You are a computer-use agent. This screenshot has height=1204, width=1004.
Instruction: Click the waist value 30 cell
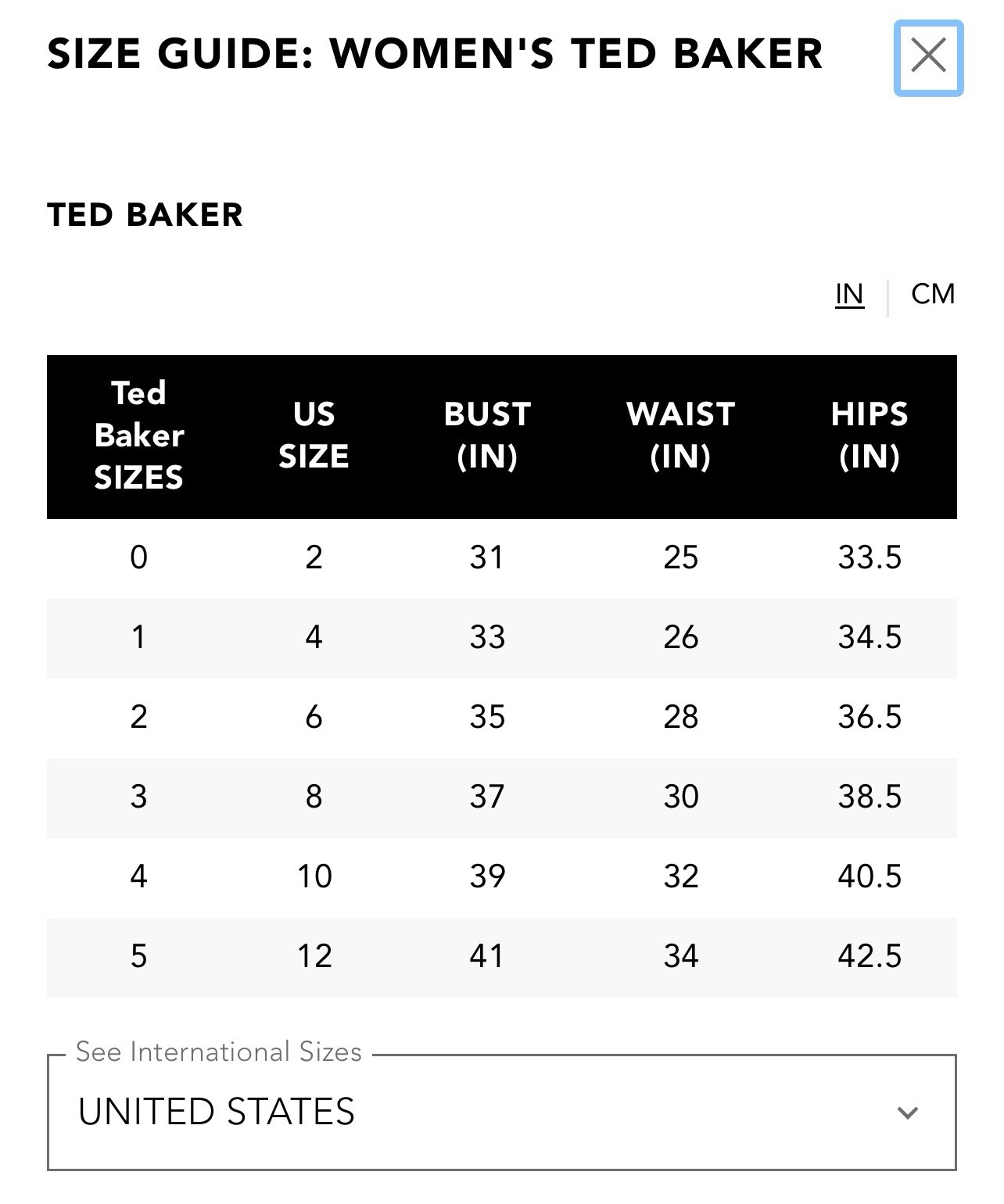680,797
